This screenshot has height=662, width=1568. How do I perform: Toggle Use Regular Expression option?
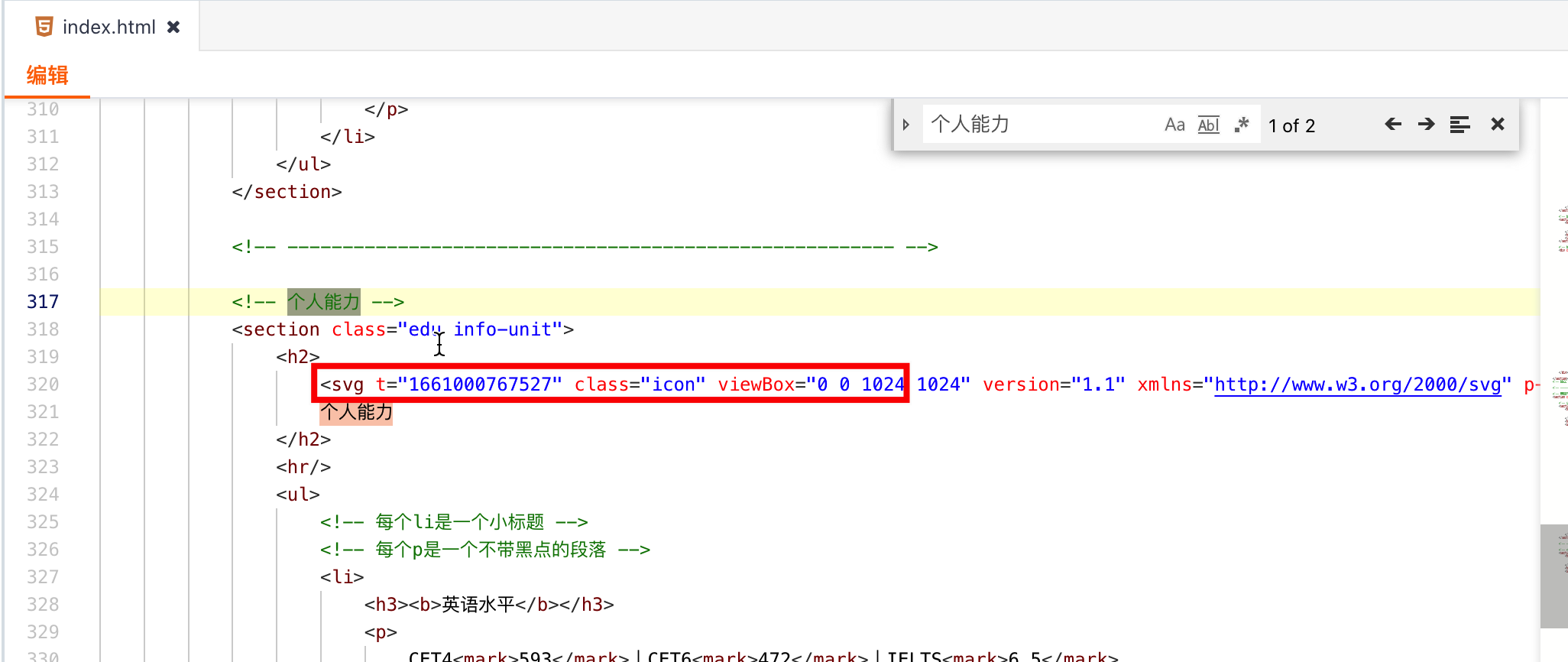tap(1242, 125)
